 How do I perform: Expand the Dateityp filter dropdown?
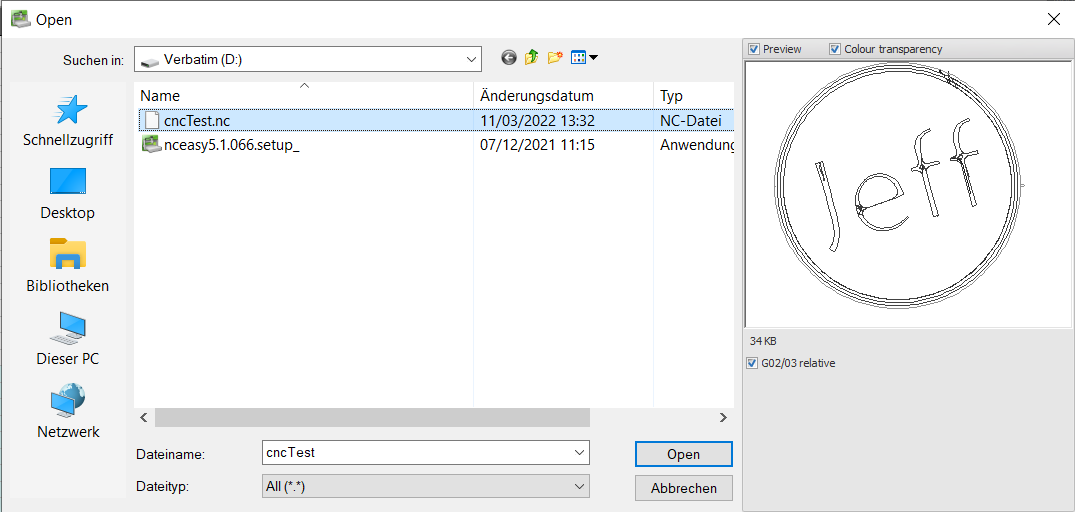click(578, 487)
